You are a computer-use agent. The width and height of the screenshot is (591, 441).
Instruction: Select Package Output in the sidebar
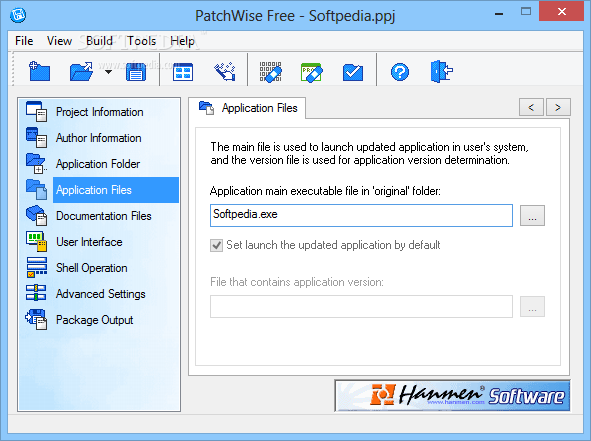click(95, 320)
